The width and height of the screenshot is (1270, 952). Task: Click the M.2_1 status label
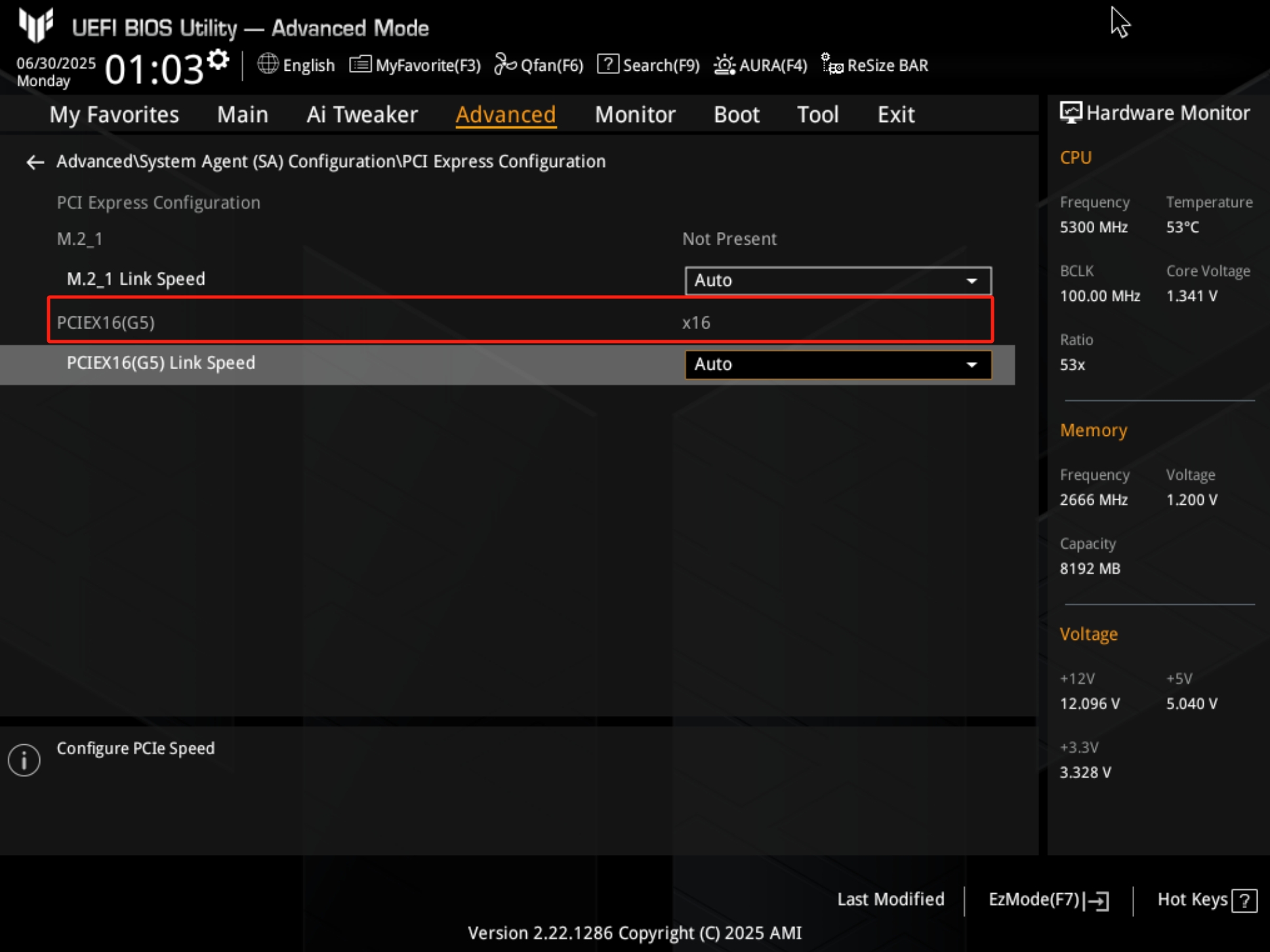(79, 239)
